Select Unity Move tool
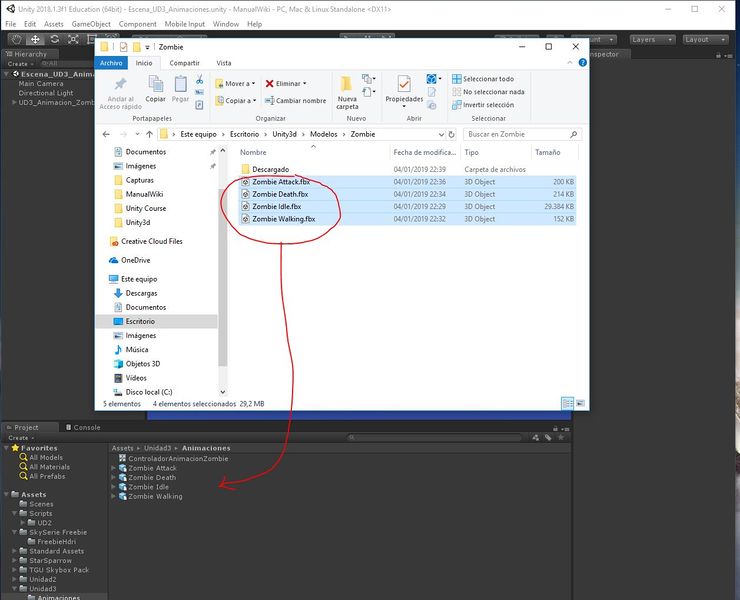 click(x=35, y=39)
